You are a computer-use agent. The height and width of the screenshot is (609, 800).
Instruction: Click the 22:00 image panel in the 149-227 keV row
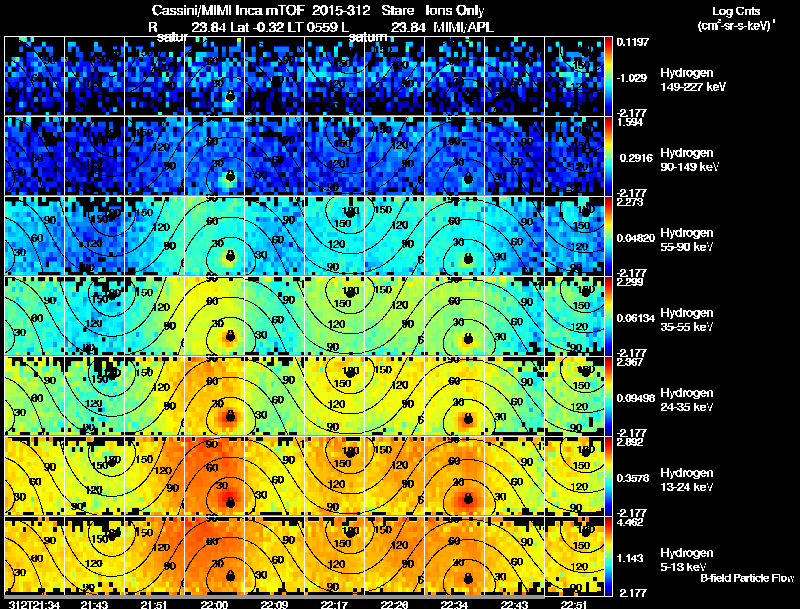point(215,76)
